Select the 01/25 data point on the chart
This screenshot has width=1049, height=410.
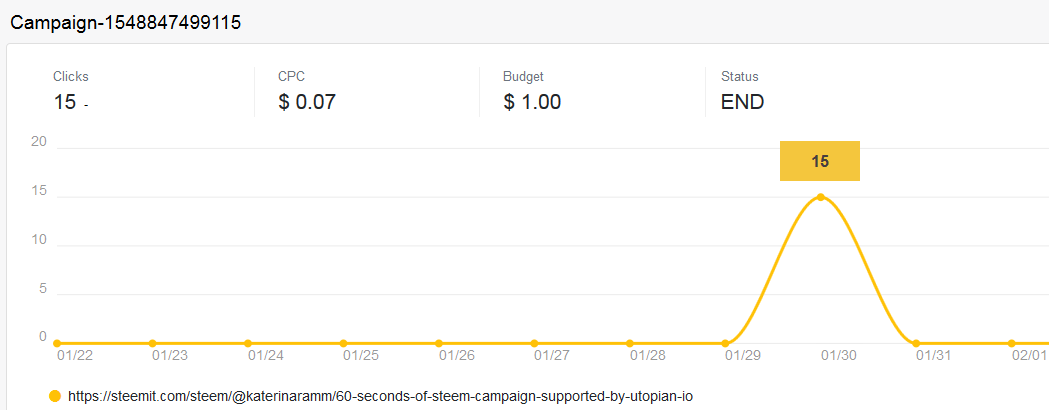(x=343, y=343)
